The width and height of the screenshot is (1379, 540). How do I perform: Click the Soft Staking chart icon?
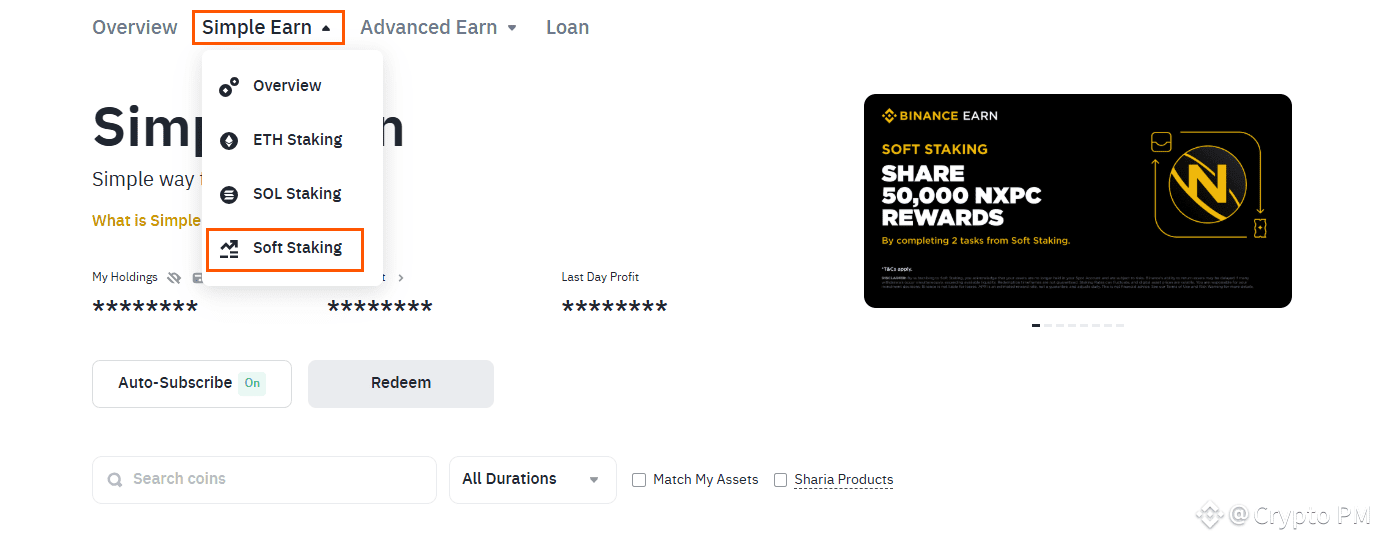[x=229, y=249]
